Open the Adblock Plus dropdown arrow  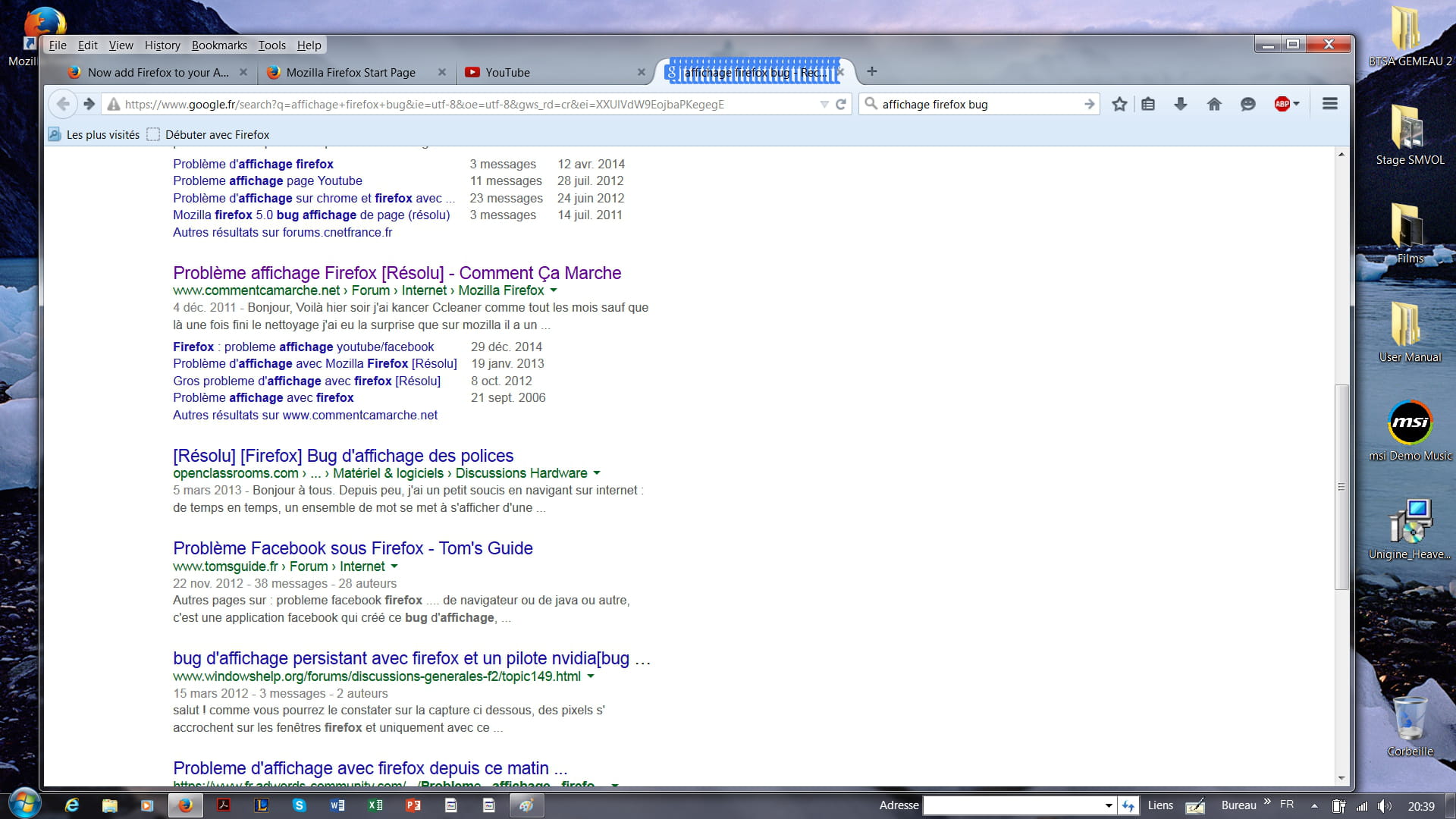point(1296,104)
